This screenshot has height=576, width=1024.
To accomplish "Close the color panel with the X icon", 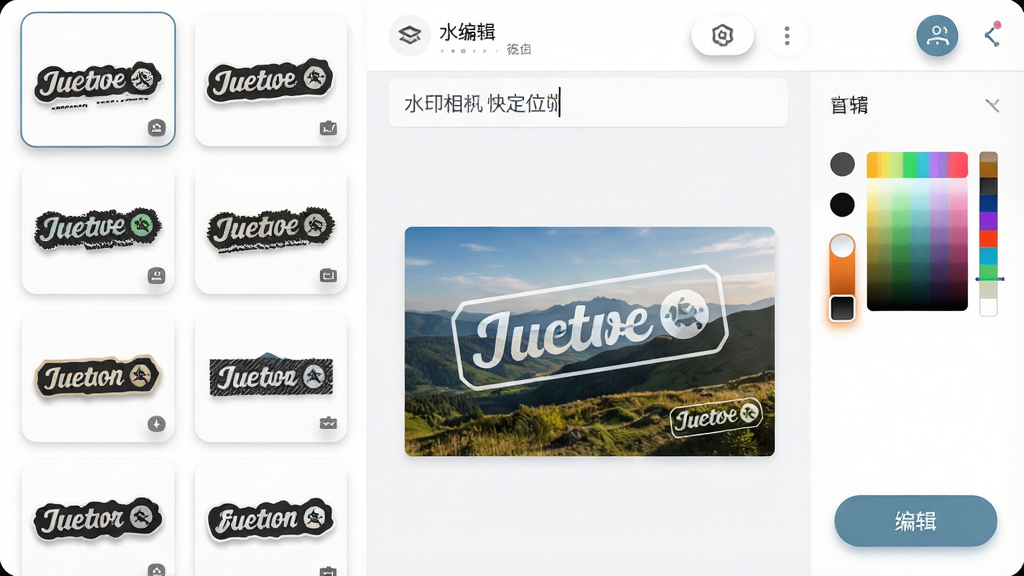I will pos(993,105).
